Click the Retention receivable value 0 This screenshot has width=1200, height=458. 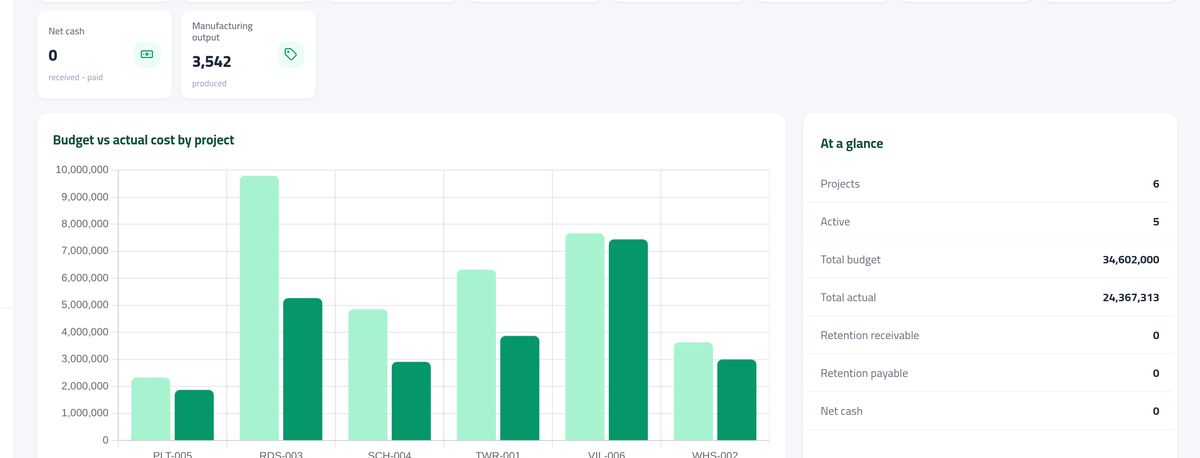click(x=1156, y=335)
